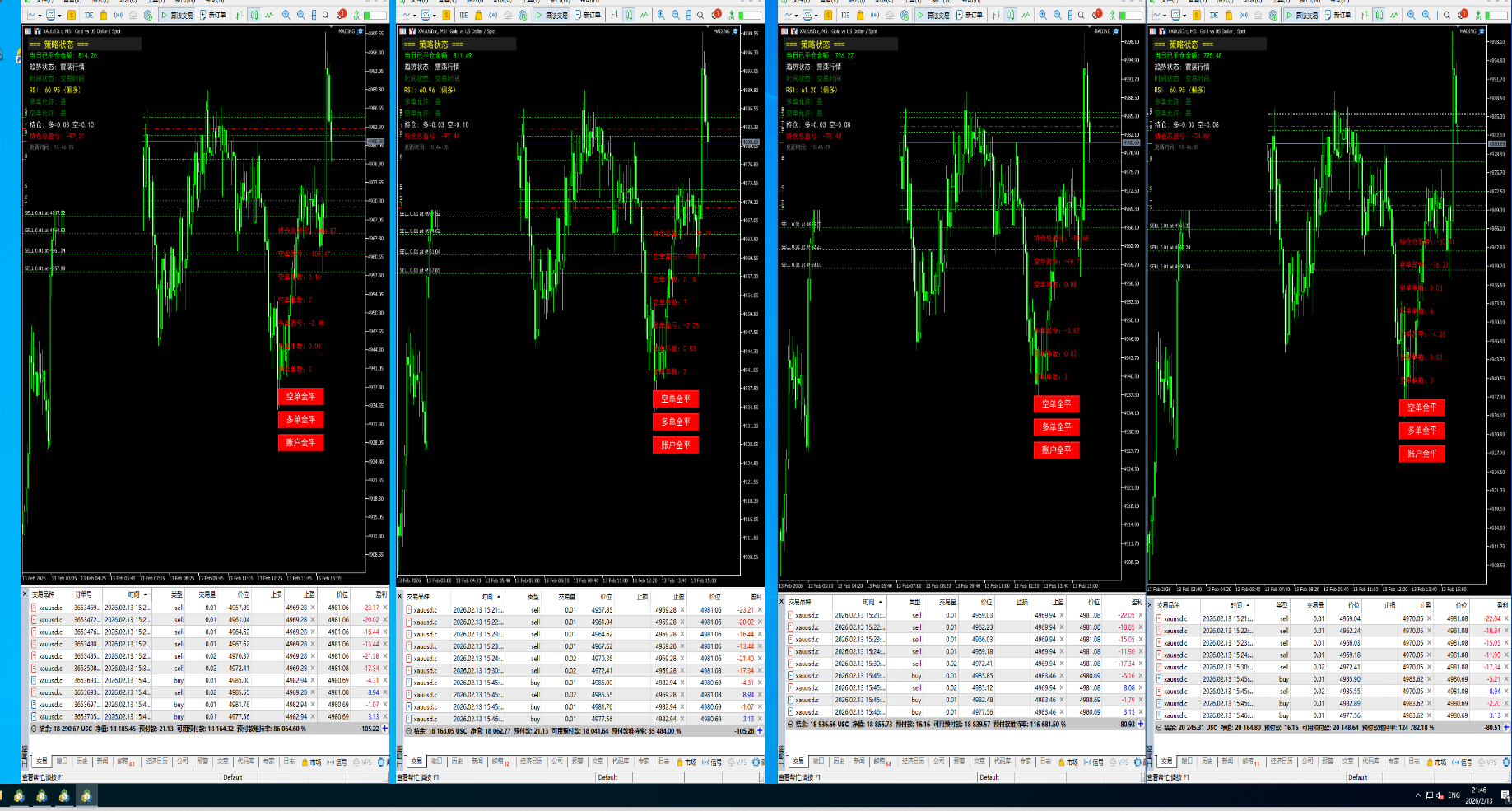The height and width of the screenshot is (811, 1512).
Task: Zoom in the chart in the leftmost window
Action: 286,15
